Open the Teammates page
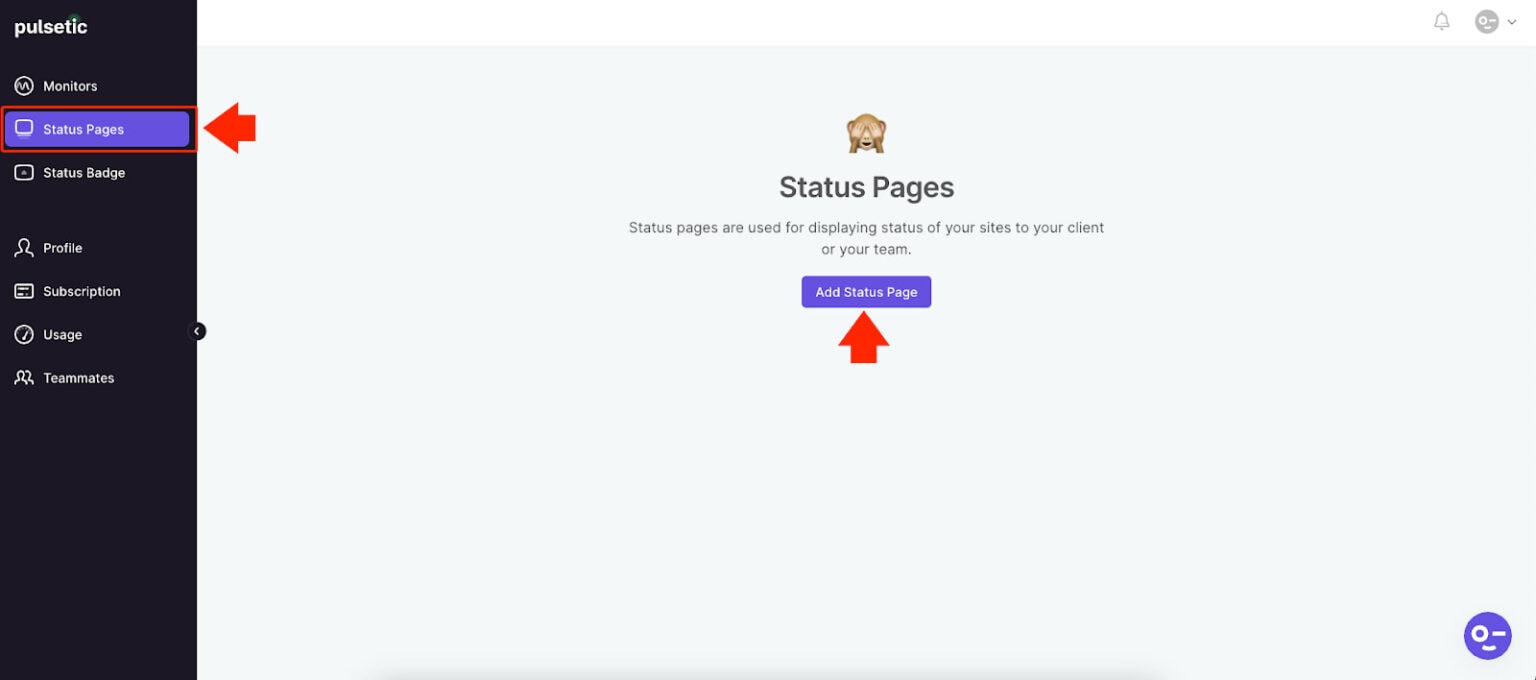The width and height of the screenshot is (1536, 680). (78, 377)
